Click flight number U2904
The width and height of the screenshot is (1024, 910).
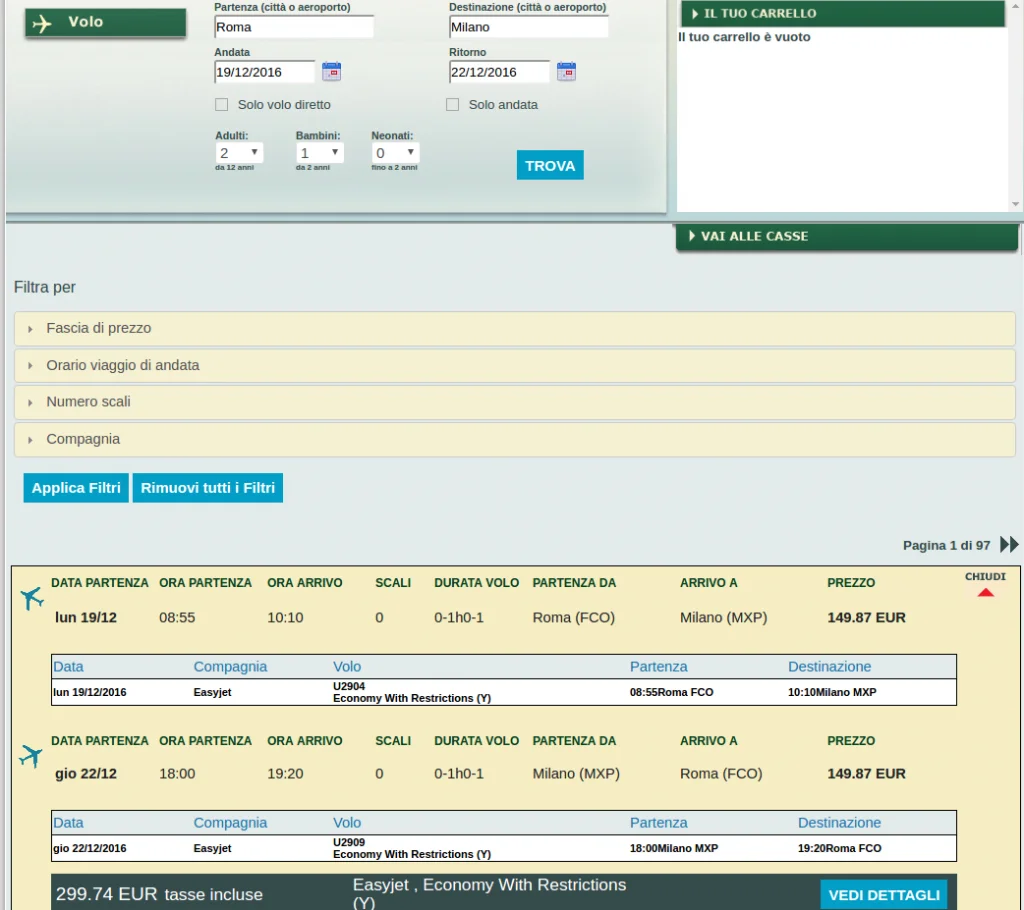[x=349, y=686]
